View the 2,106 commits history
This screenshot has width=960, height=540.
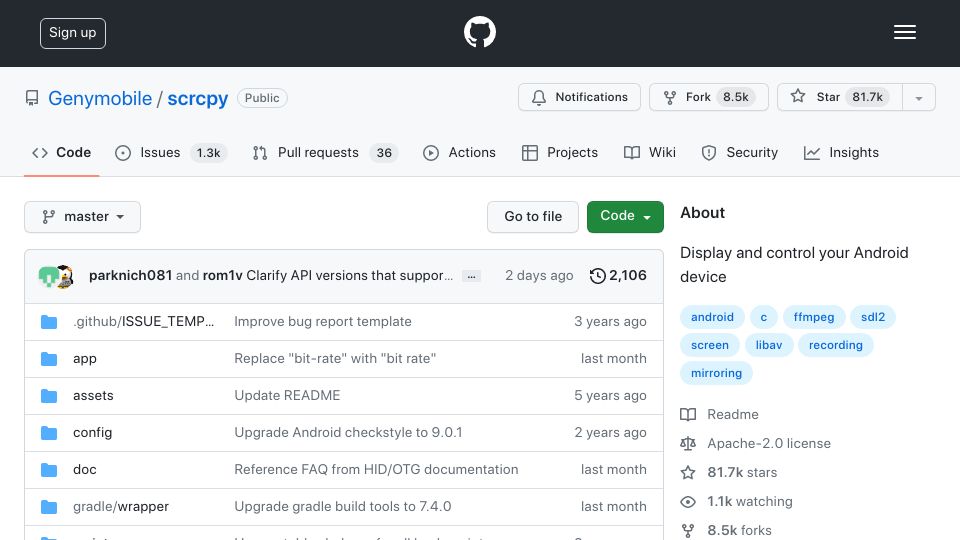(618, 276)
